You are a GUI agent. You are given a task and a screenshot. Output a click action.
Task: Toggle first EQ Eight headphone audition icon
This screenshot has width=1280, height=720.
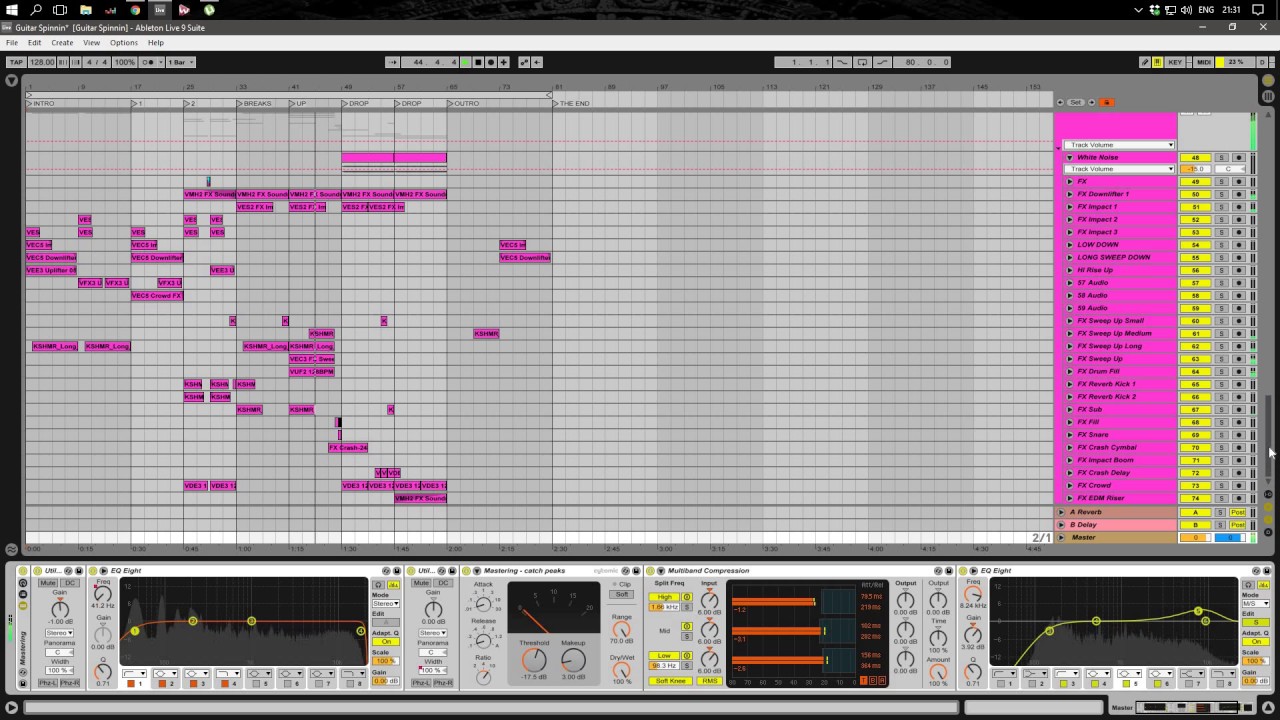(x=378, y=584)
